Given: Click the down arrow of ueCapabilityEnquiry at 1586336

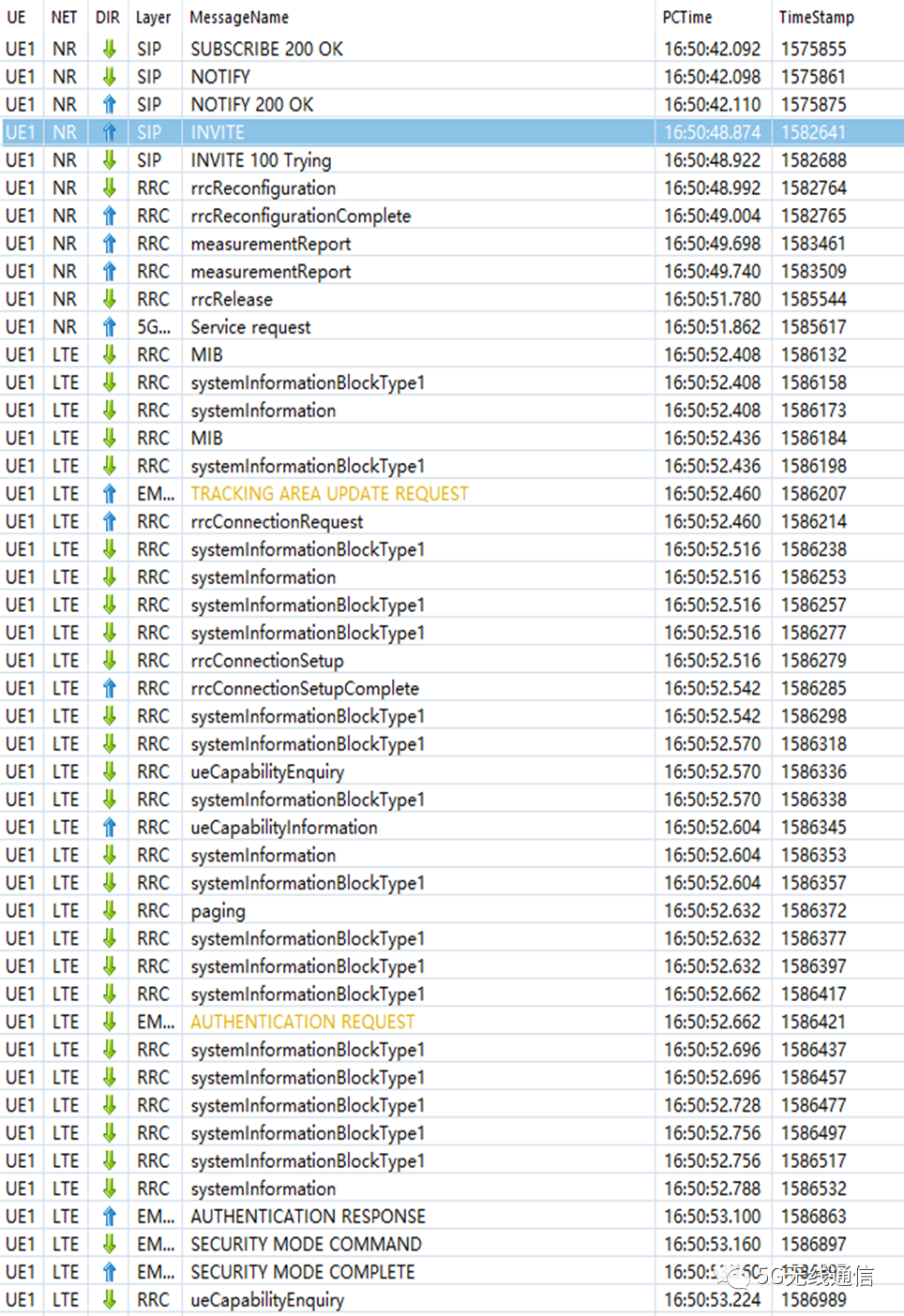Looking at the screenshot, I should pyautogui.click(x=110, y=771).
